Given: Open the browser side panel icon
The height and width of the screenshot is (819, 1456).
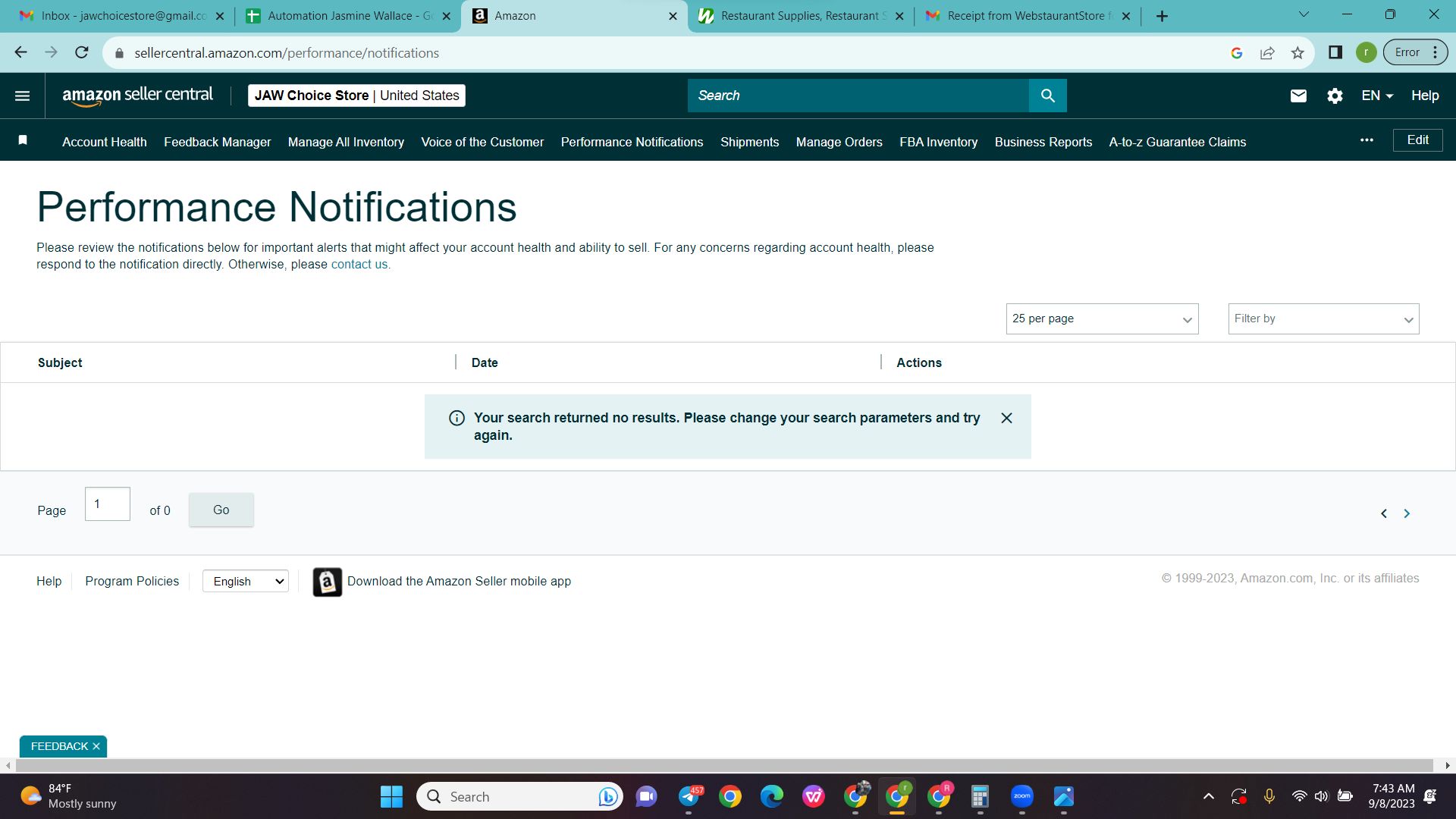Looking at the screenshot, I should coord(1335,52).
